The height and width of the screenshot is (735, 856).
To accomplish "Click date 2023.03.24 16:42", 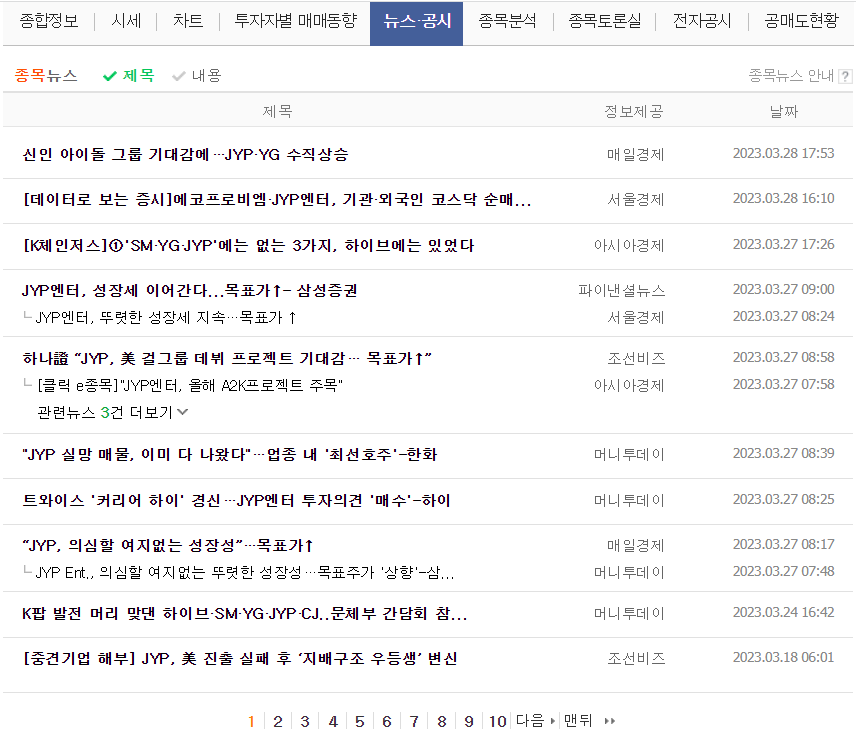I will (783, 612).
